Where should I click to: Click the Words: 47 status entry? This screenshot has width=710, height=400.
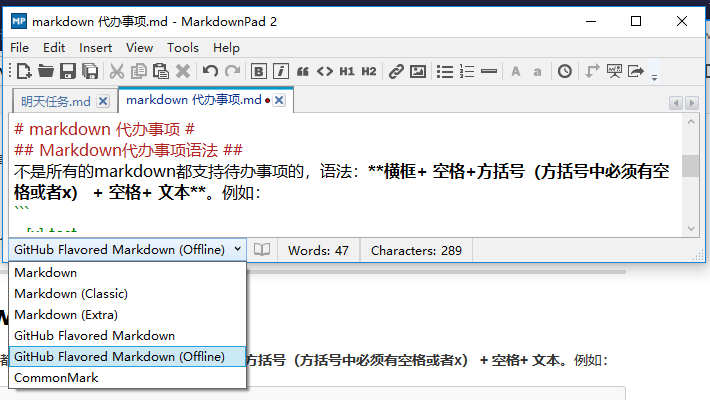pos(318,251)
